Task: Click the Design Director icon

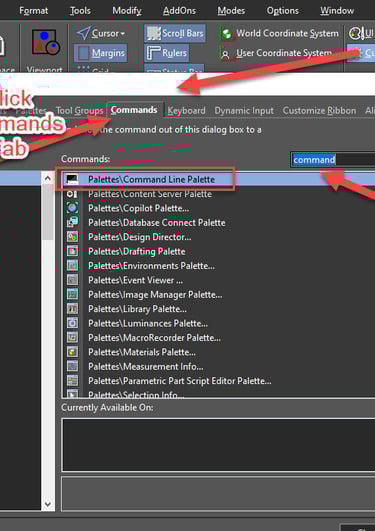Action: [x=72, y=237]
